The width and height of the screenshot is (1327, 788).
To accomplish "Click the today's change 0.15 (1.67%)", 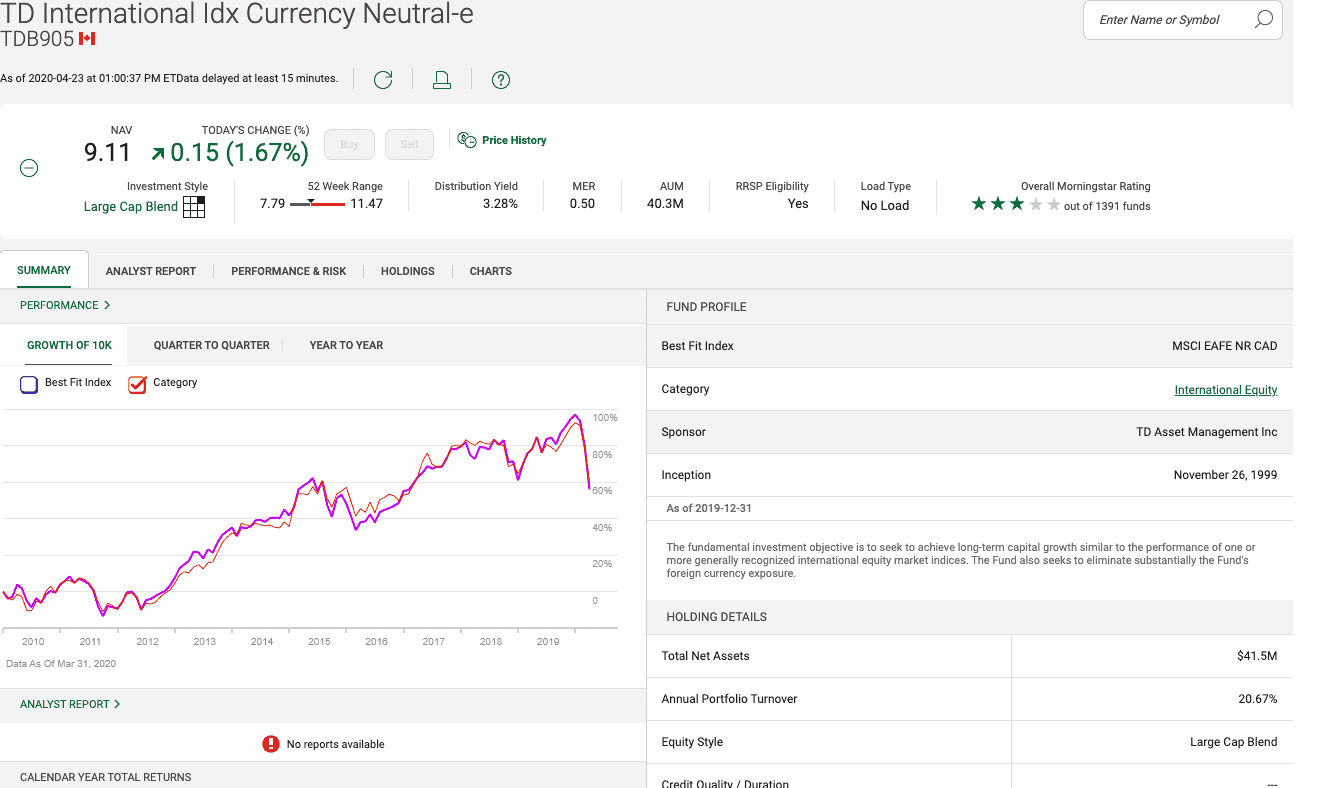I will click(239, 152).
